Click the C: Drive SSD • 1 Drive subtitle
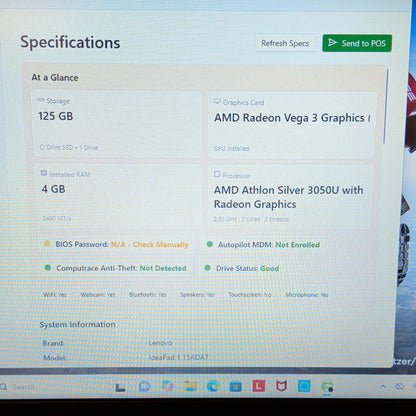The width and height of the screenshot is (416, 416). pos(69,147)
